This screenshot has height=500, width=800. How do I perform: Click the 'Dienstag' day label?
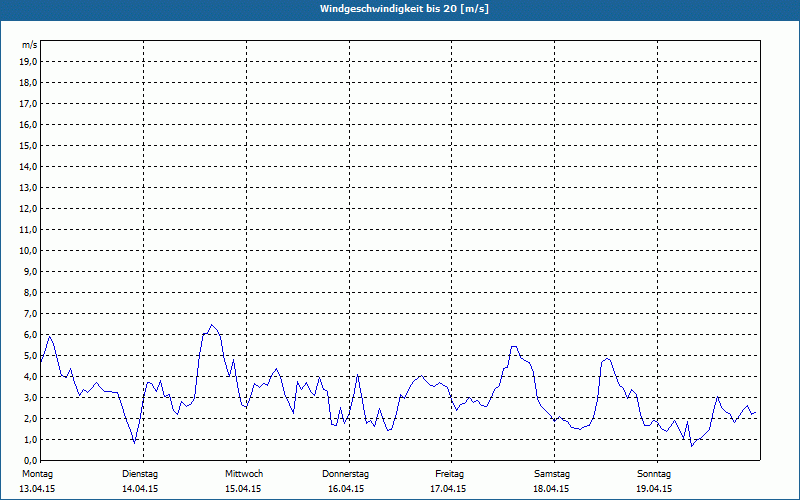(140, 474)
